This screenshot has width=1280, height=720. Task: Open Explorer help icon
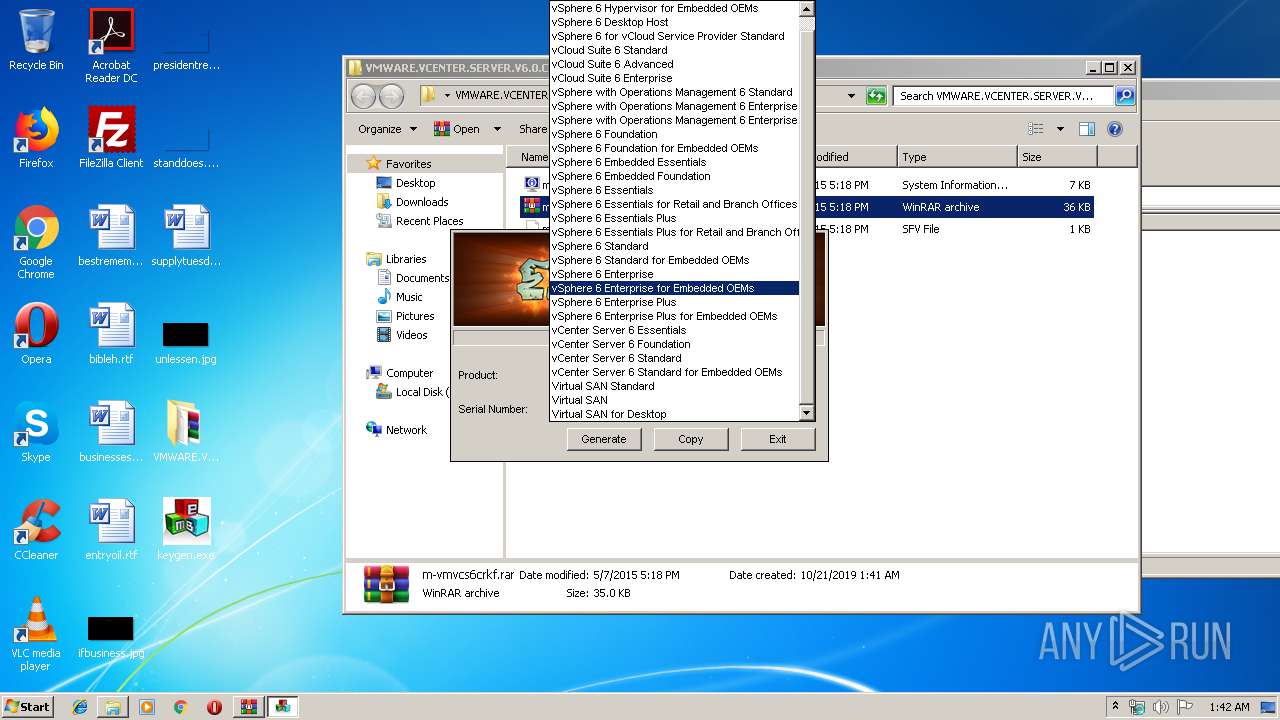click(x=1115, y=129)
